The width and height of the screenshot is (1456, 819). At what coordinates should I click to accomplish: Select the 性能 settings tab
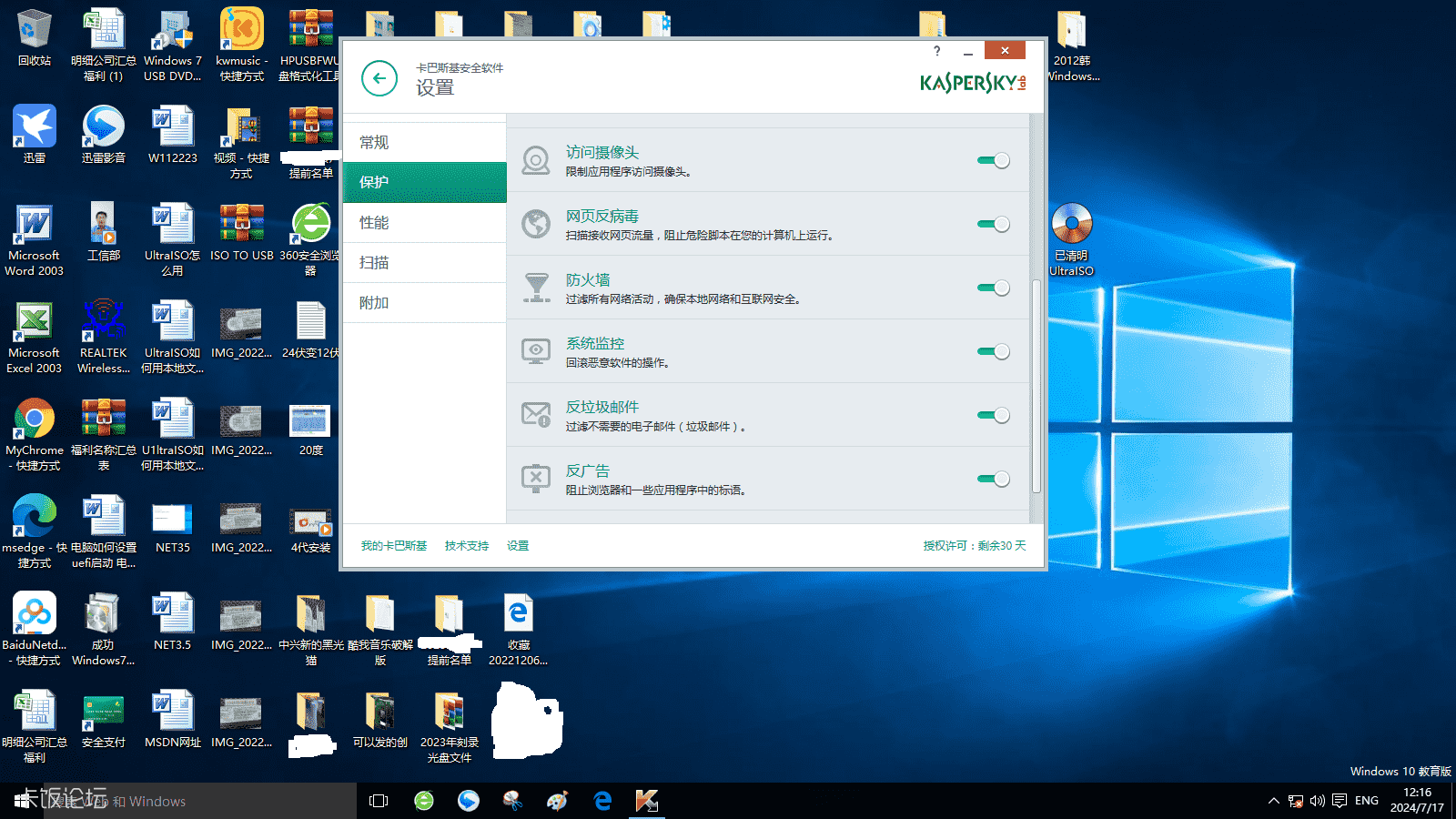point(424,222)
